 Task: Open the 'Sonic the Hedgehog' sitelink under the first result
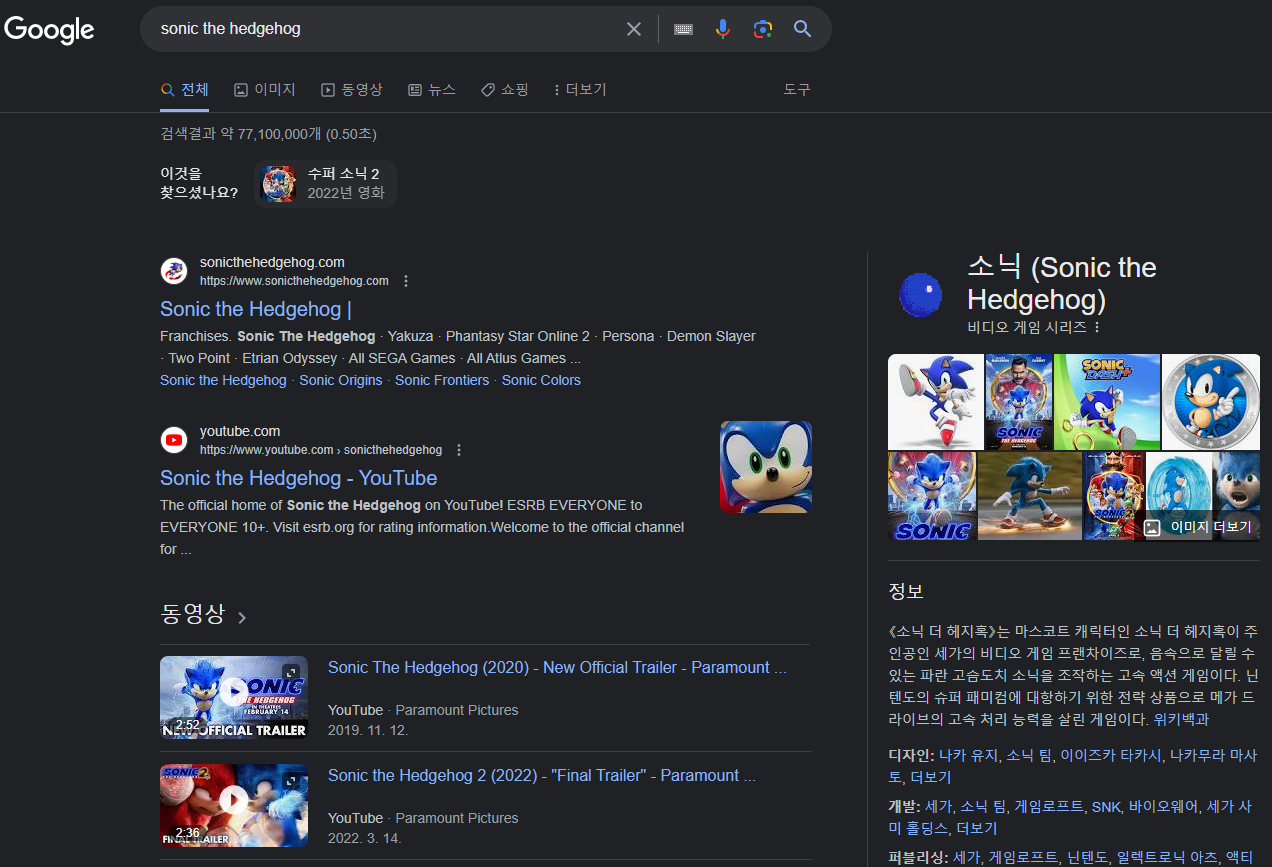pos(223,380)
